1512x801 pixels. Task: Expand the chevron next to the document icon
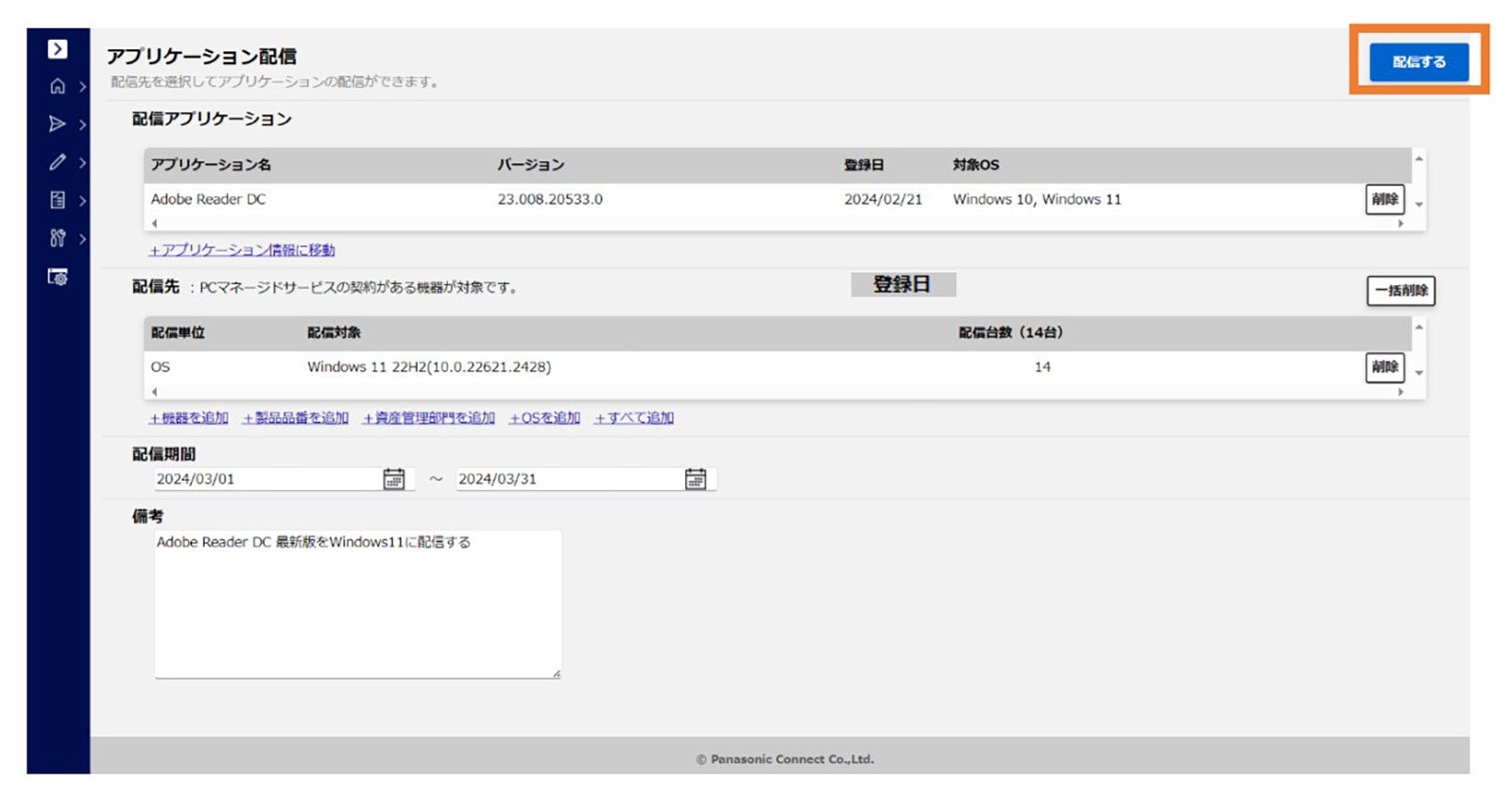tap(82, 200)
